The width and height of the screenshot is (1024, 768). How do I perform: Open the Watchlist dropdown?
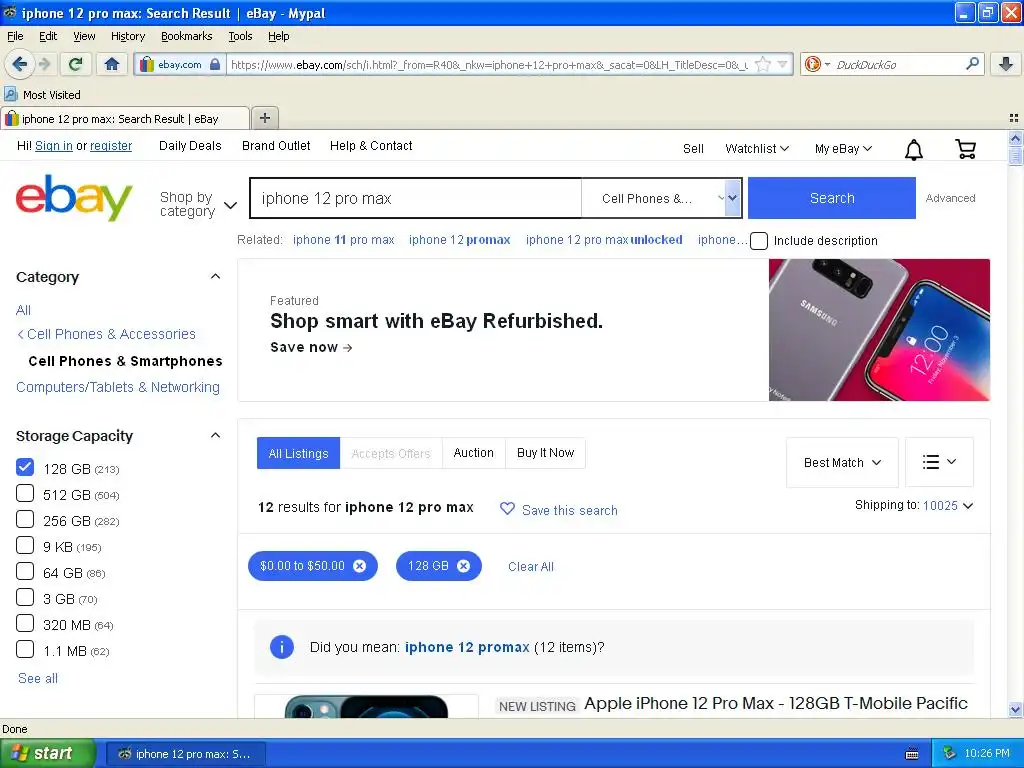tap(757, 149)
